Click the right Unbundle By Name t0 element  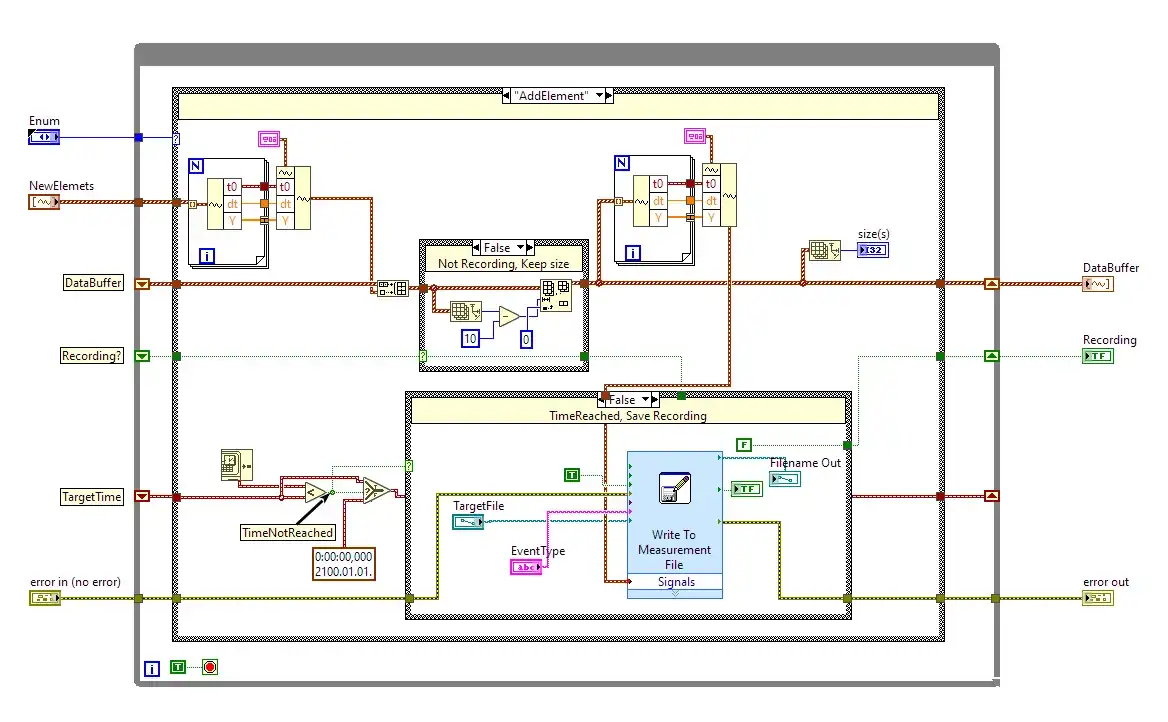(x=658, y=183)
